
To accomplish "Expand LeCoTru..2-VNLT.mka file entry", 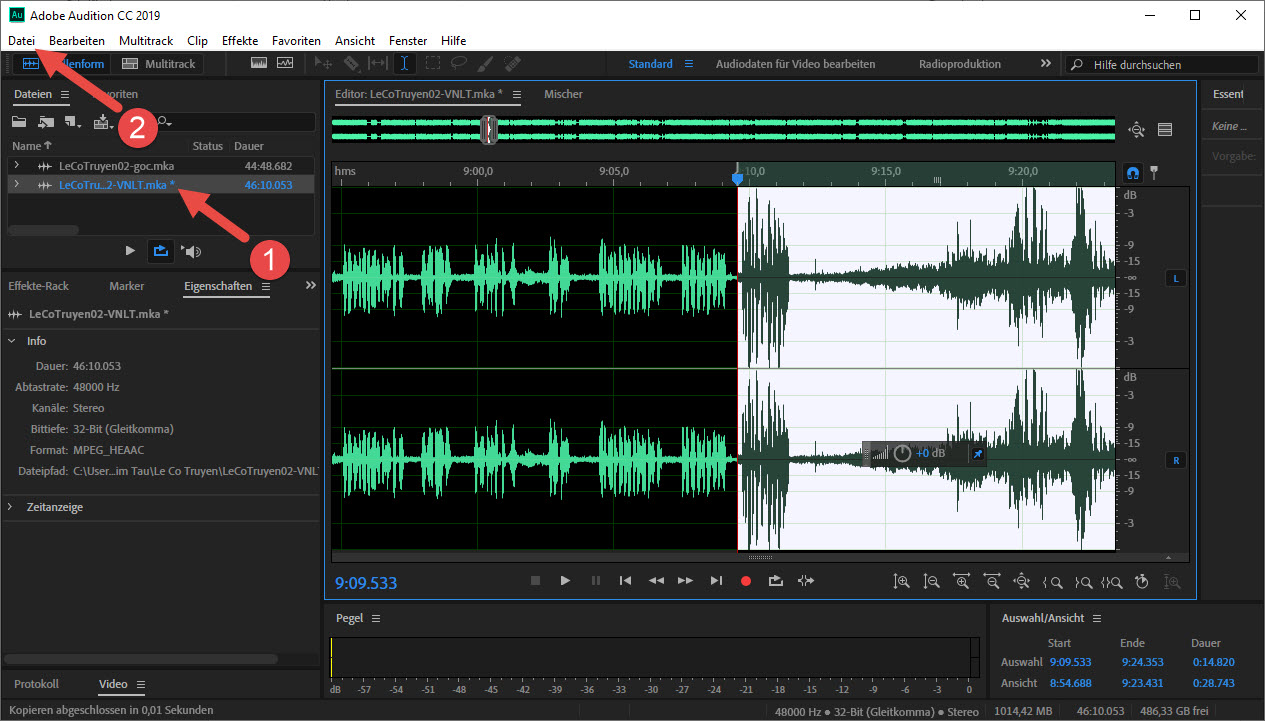I will [15, 184].
